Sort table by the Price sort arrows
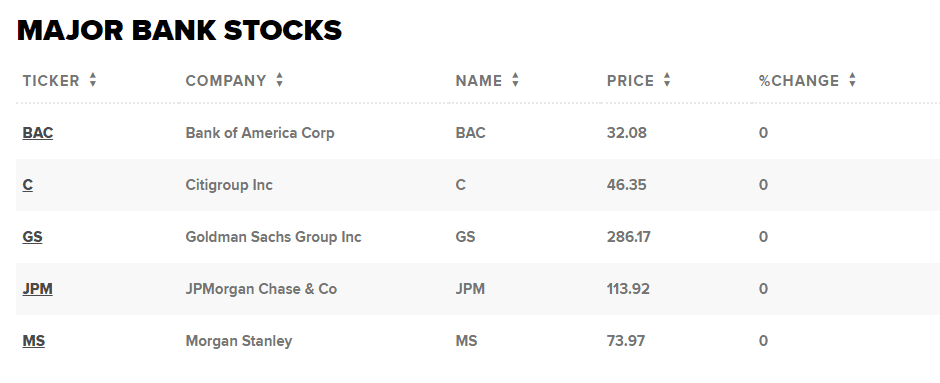Image resolution: width=940 pixels, height=383 pixels. 667,80
